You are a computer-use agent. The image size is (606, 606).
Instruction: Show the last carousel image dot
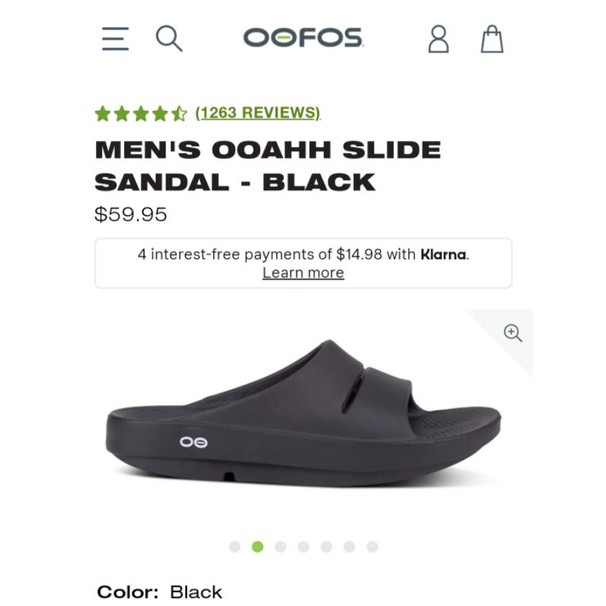pyautogui.click(x=372, y=547)
